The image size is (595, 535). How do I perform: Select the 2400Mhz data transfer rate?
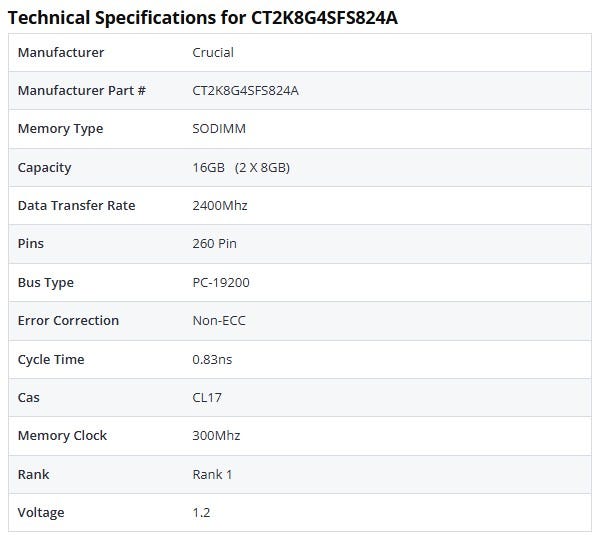[220, 205]
